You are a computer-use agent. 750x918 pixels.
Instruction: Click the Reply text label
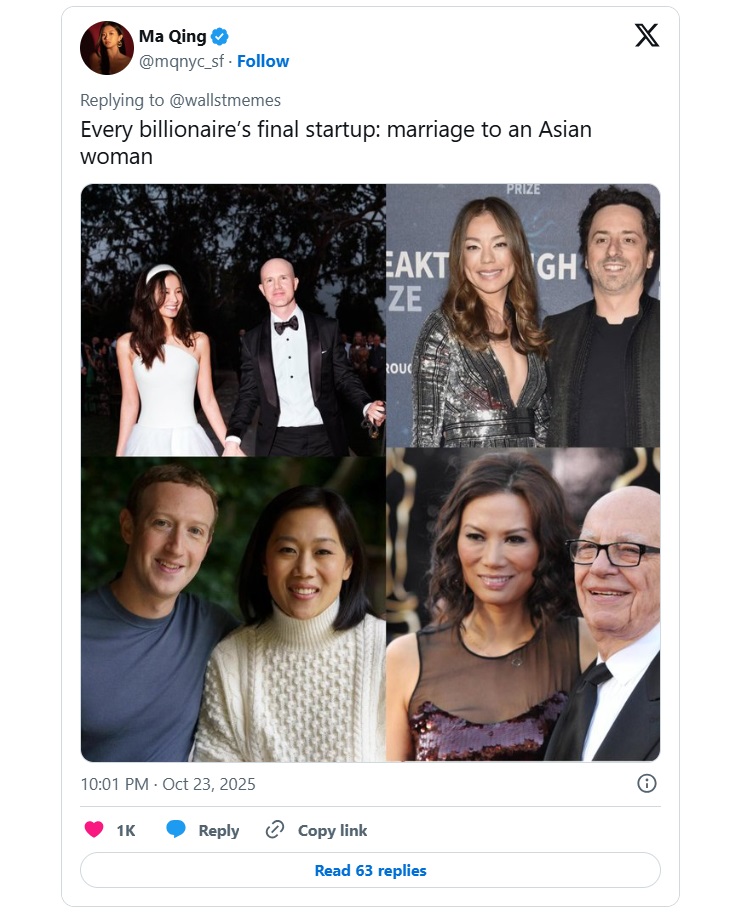[x=218, y=830]
